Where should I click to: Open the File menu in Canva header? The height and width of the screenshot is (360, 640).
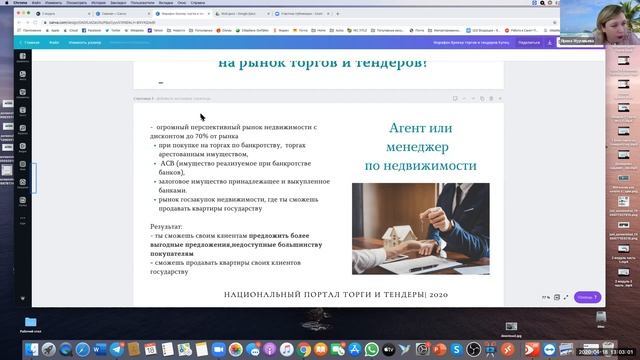(54, 42)
